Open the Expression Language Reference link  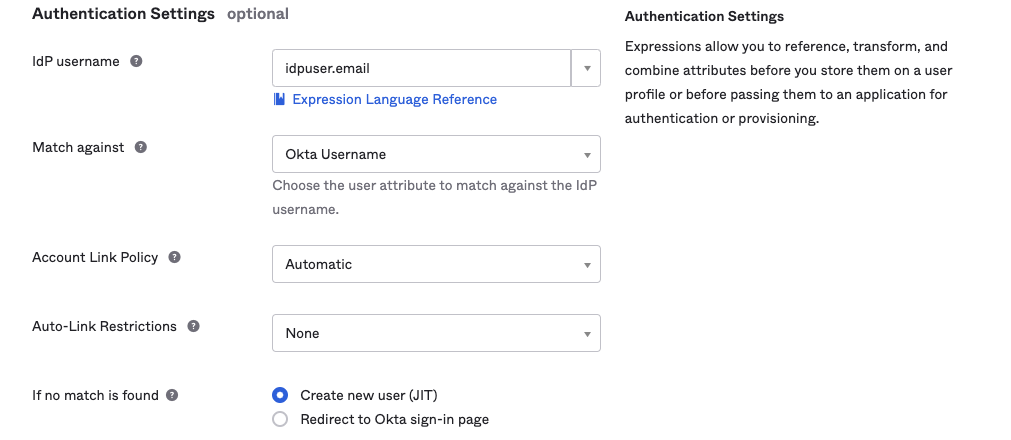pyautogui.click(x=394, y=99)
